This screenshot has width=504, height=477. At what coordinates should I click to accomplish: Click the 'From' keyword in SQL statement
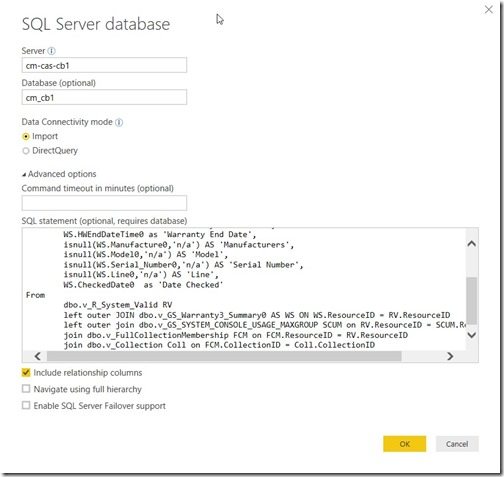coord(35,295)
